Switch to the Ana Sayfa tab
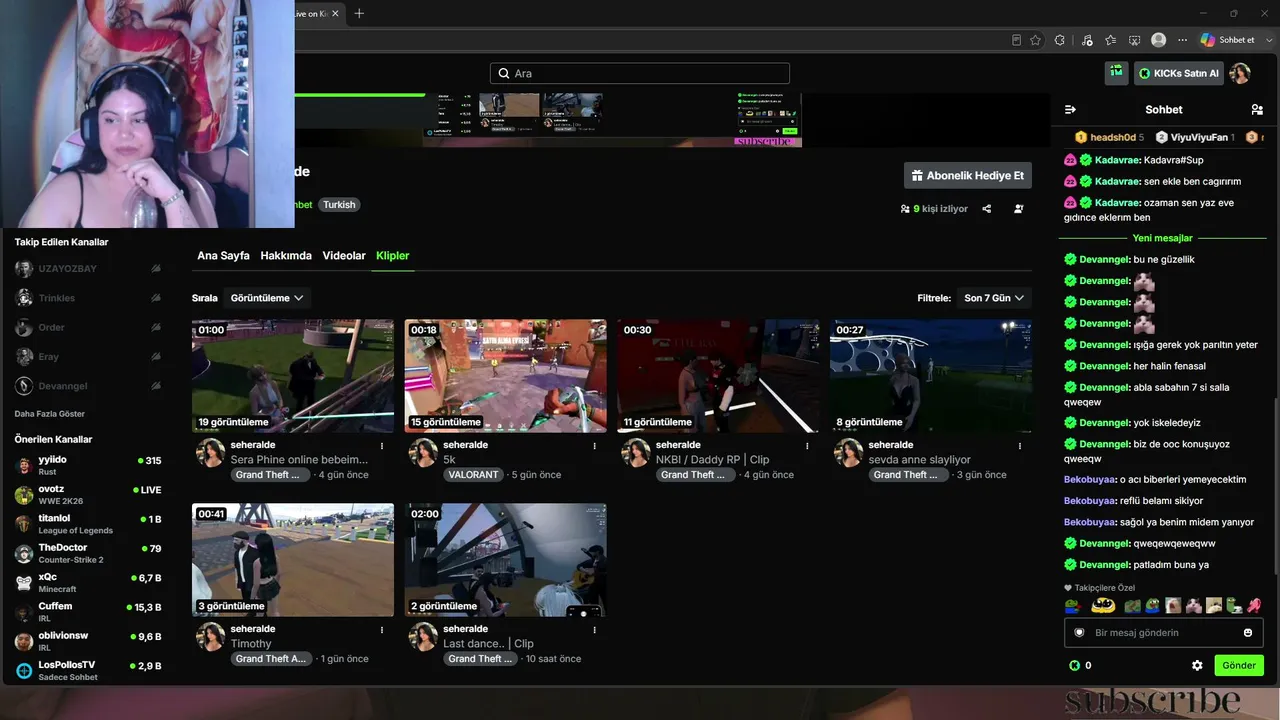 coord(223,256)
